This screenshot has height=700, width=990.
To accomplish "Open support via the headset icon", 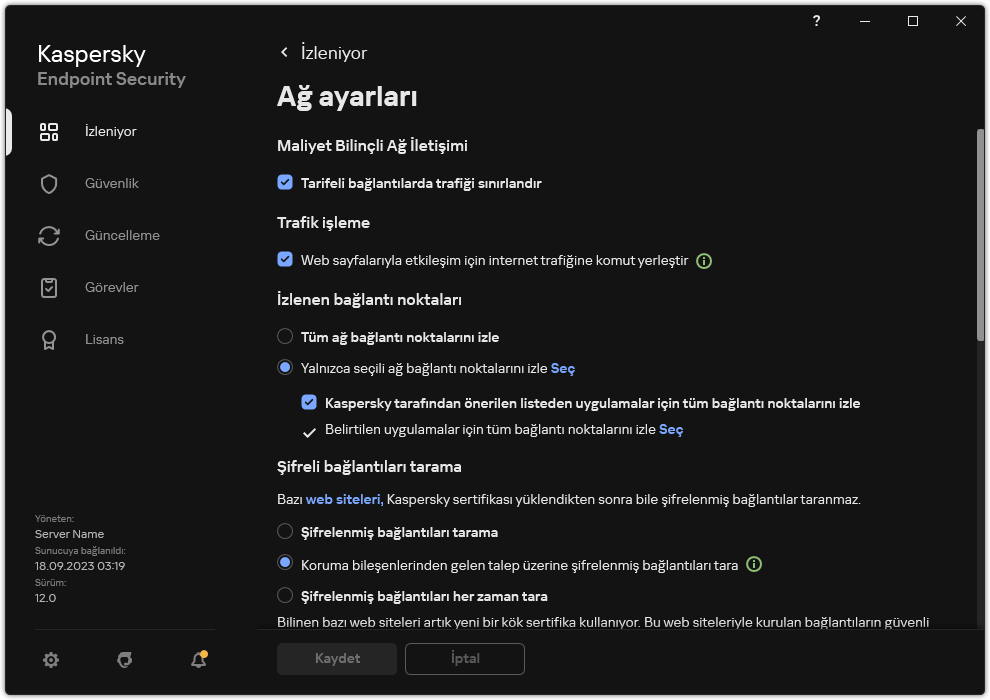I will pyautogui.click(x=124, y=660).
